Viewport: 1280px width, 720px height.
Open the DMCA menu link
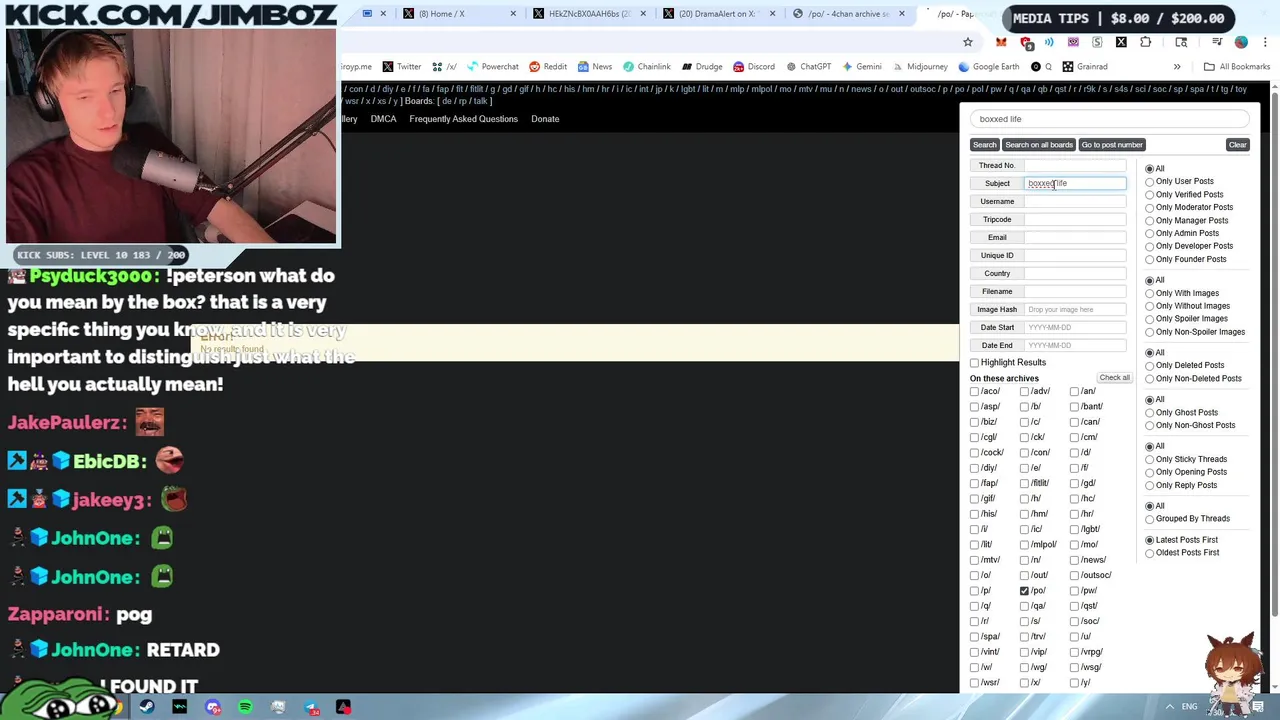[383, 119]
